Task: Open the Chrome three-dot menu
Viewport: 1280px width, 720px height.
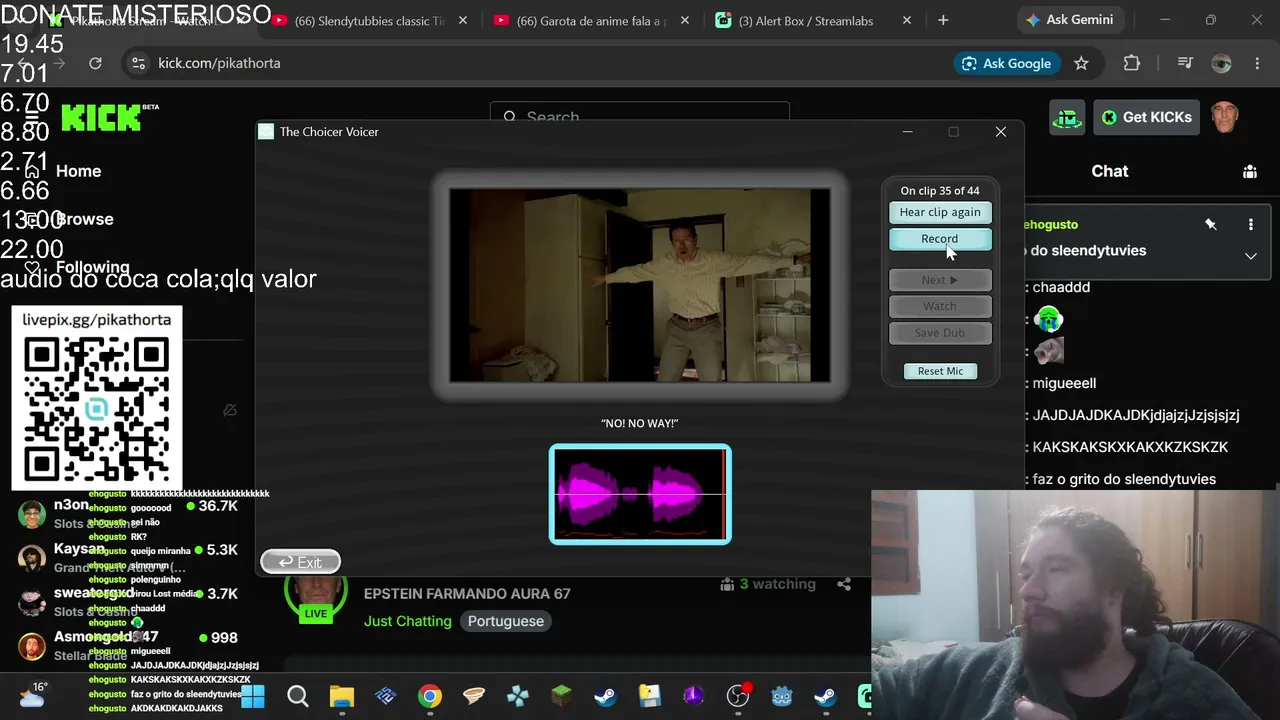Action: (x=1257, y=63)
